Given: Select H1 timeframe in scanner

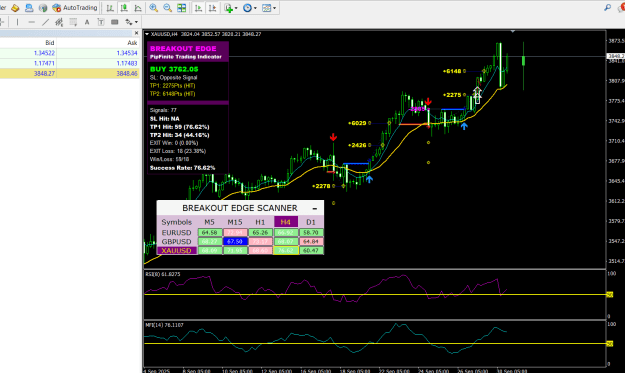Looking at the screenshot, I should [x=260, y=222].
